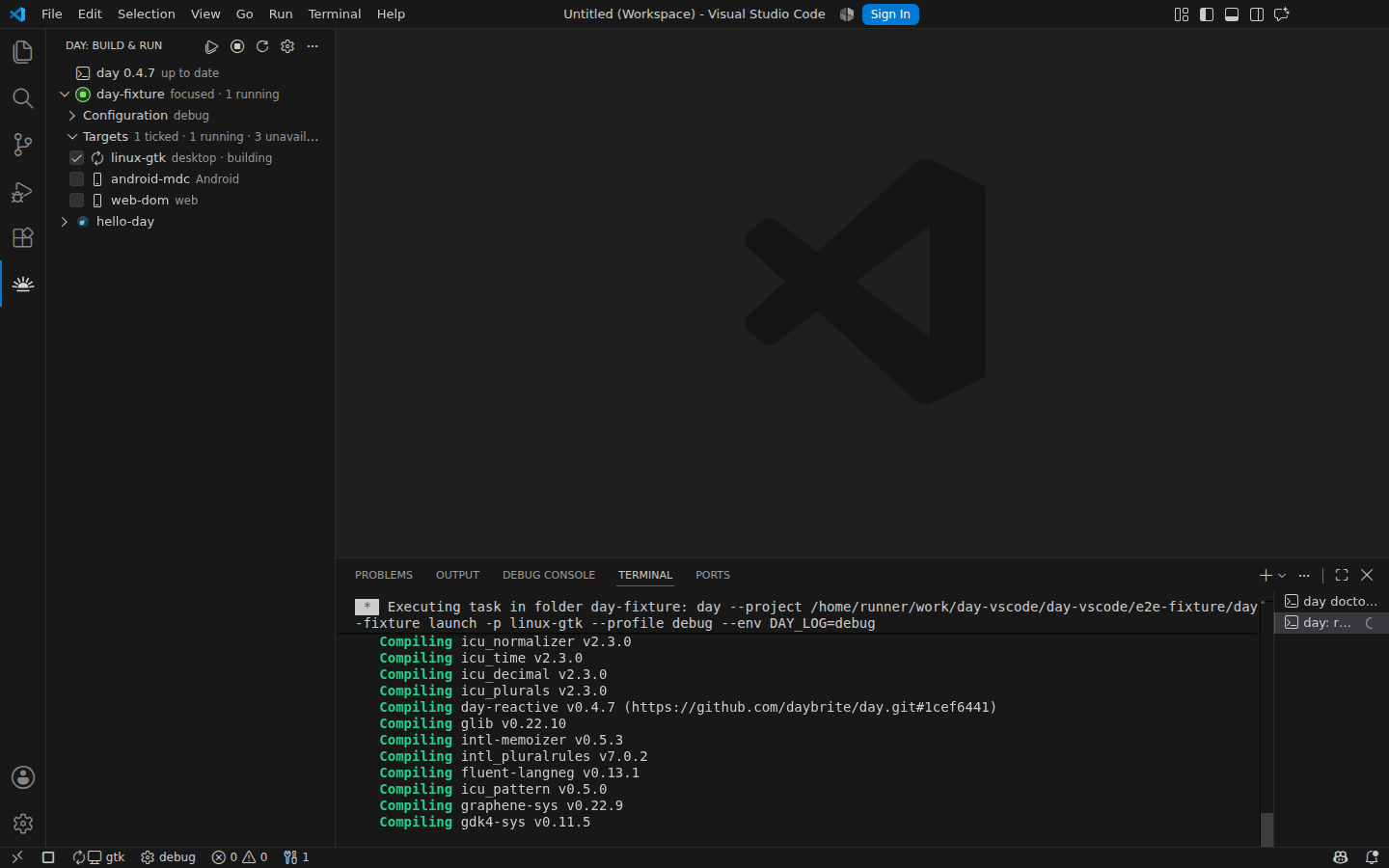
Task: Open the Edit menu
Action: pos(90,14)
